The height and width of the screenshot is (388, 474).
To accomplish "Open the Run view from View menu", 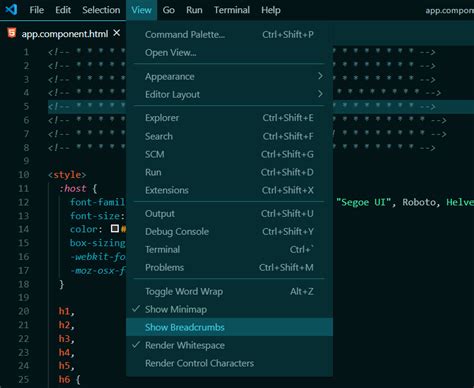I will (x=229, y=172).
